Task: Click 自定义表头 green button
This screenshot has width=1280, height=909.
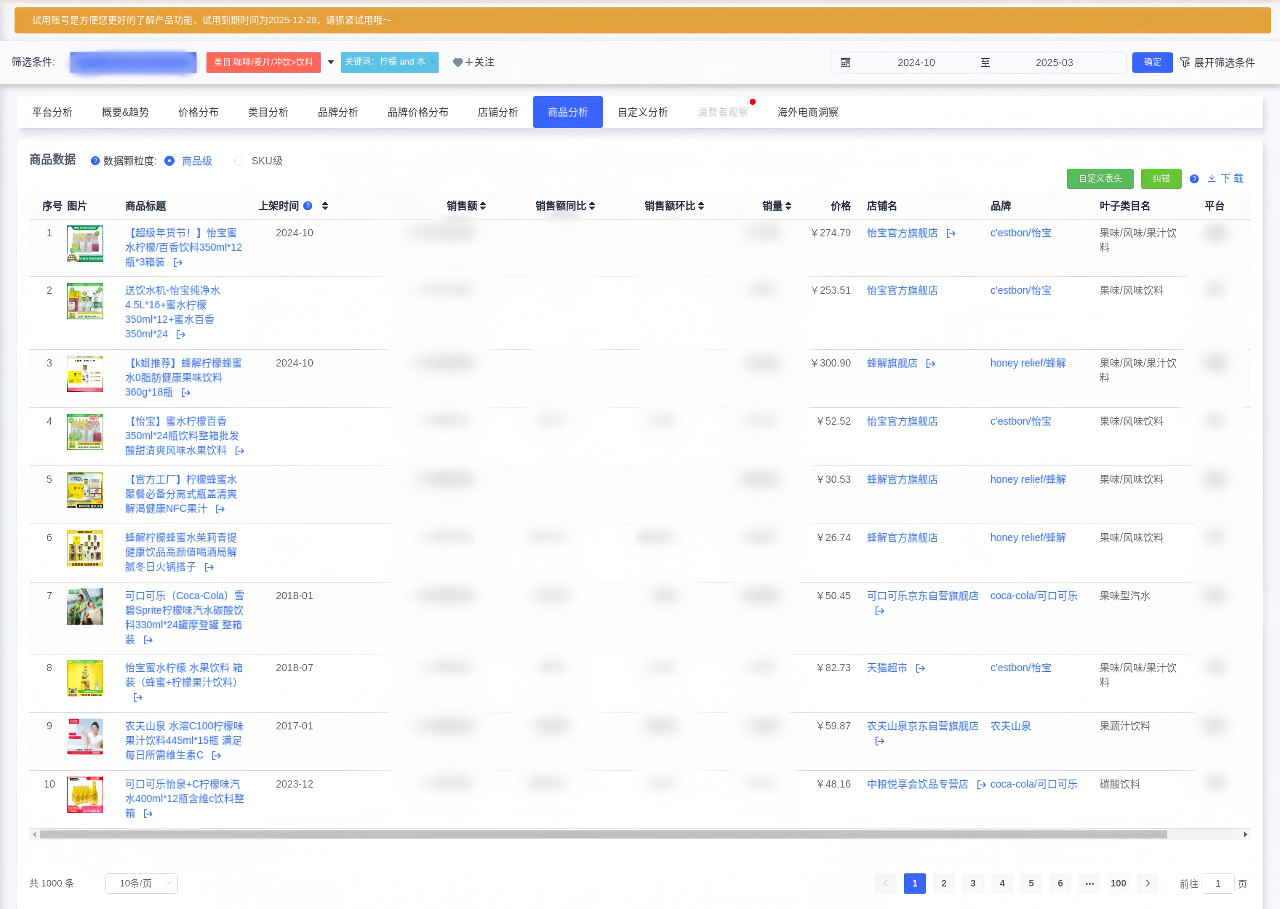Action: tap(1100, 179)
